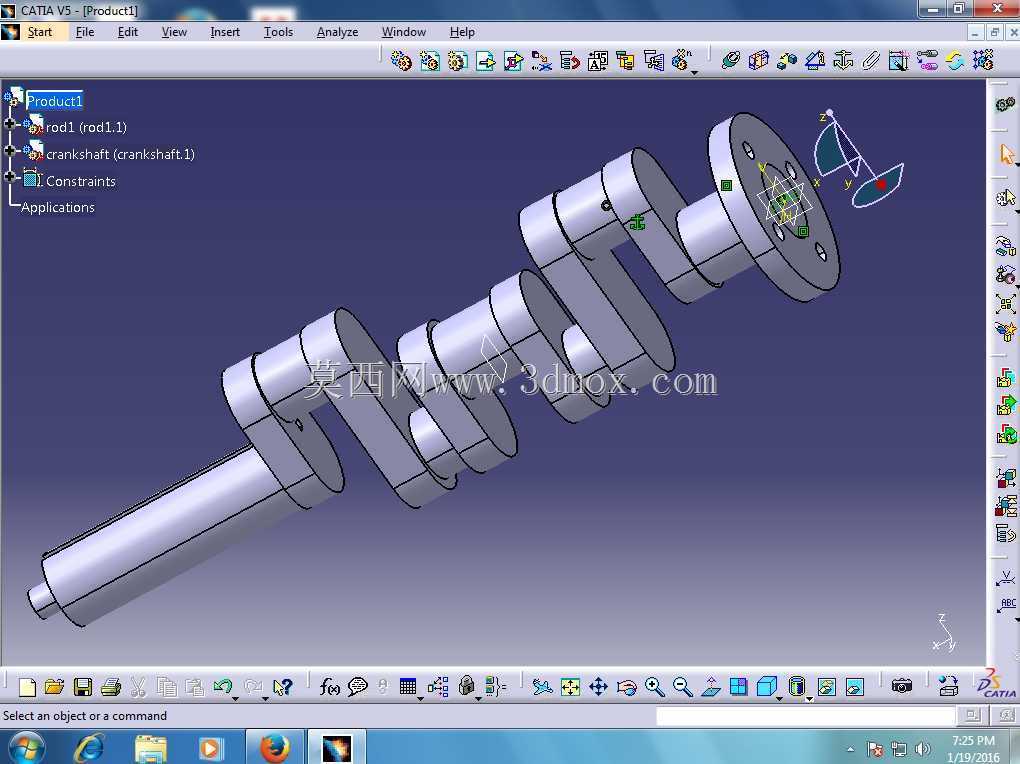
Task: Click the Fit All In view icon
Action: pyautogui.click(x=570, y=687)
